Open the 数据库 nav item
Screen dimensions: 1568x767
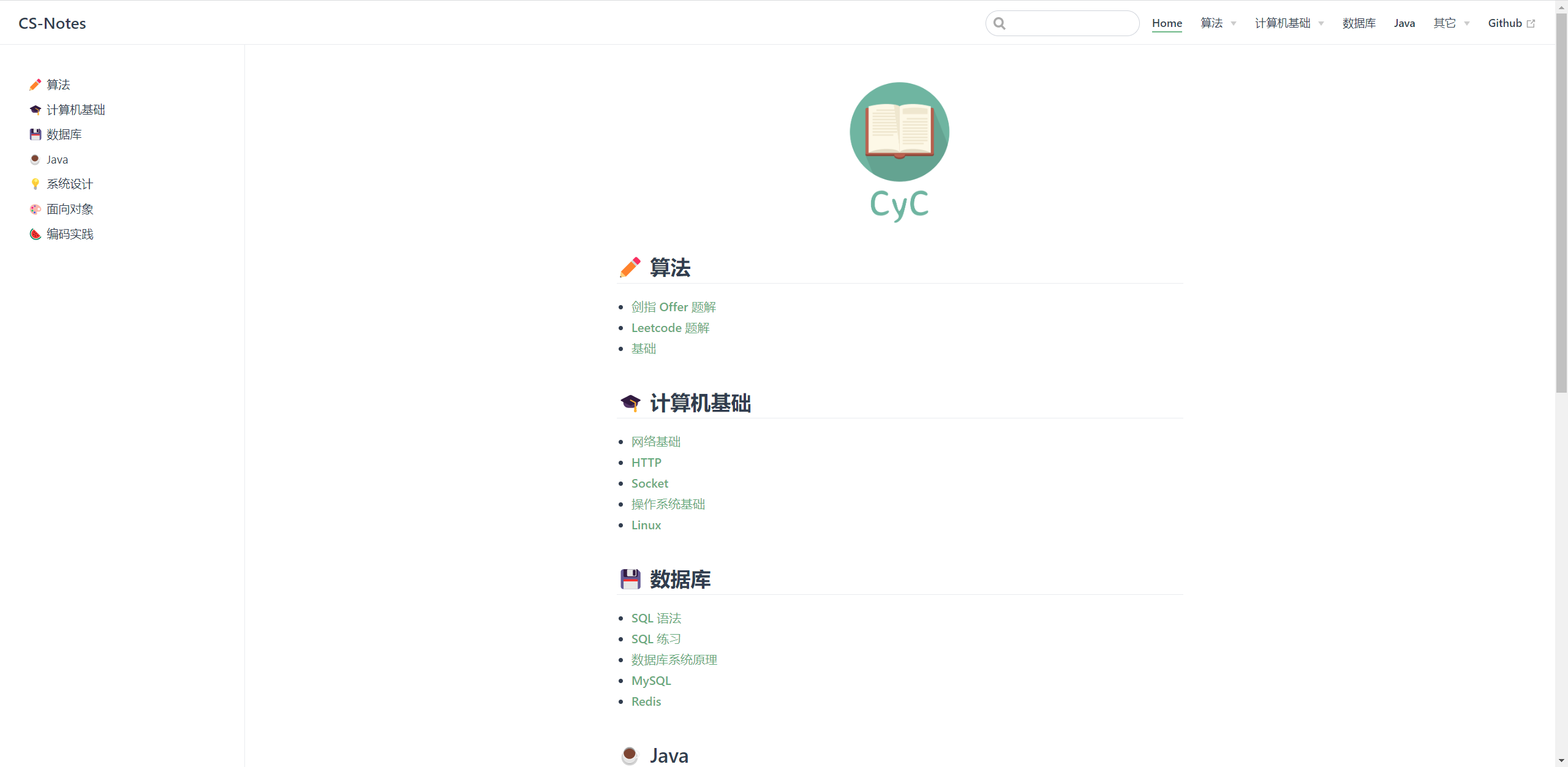1359,23
